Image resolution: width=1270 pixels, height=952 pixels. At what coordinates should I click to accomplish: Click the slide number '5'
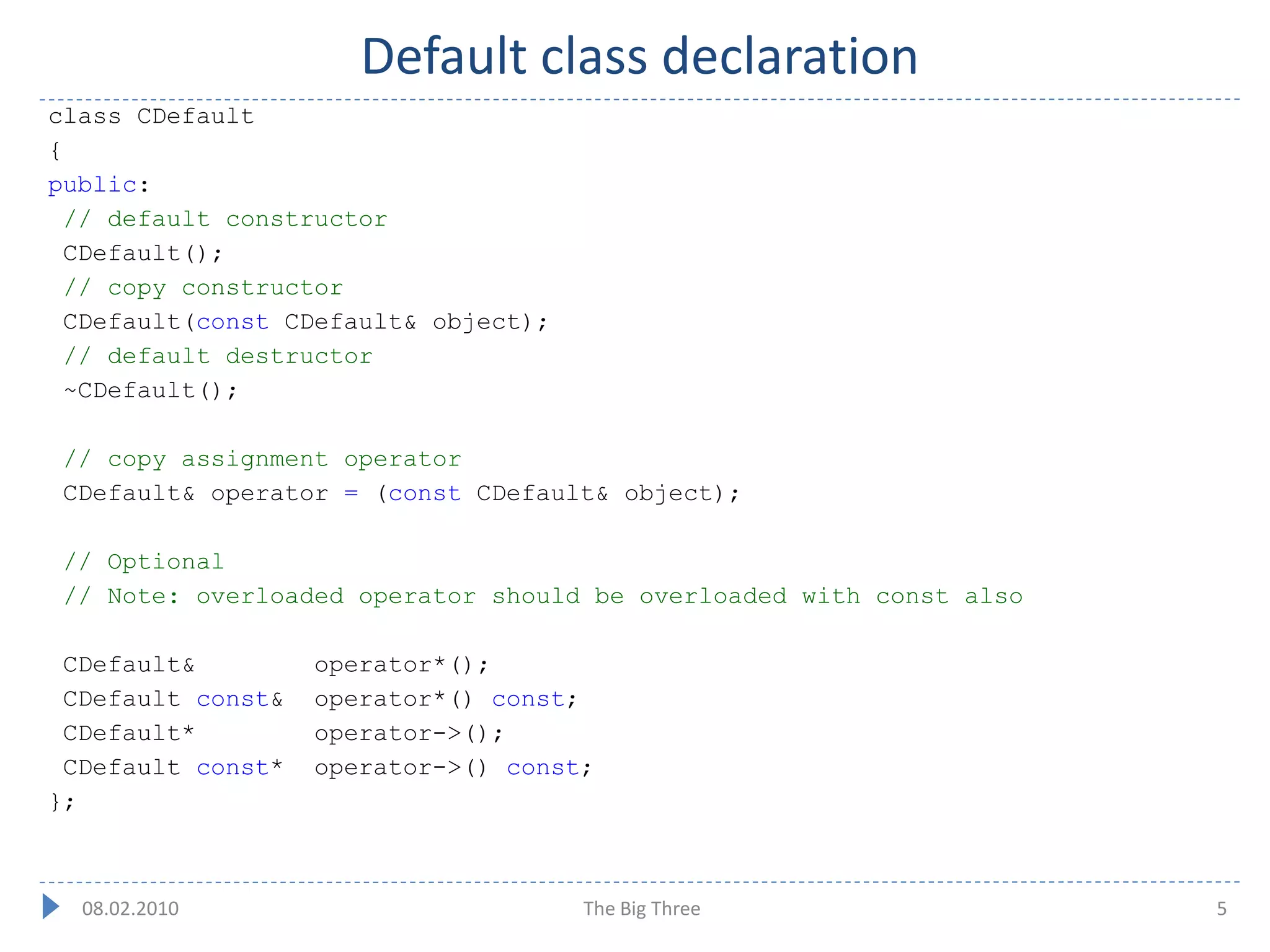(1222, 909)
